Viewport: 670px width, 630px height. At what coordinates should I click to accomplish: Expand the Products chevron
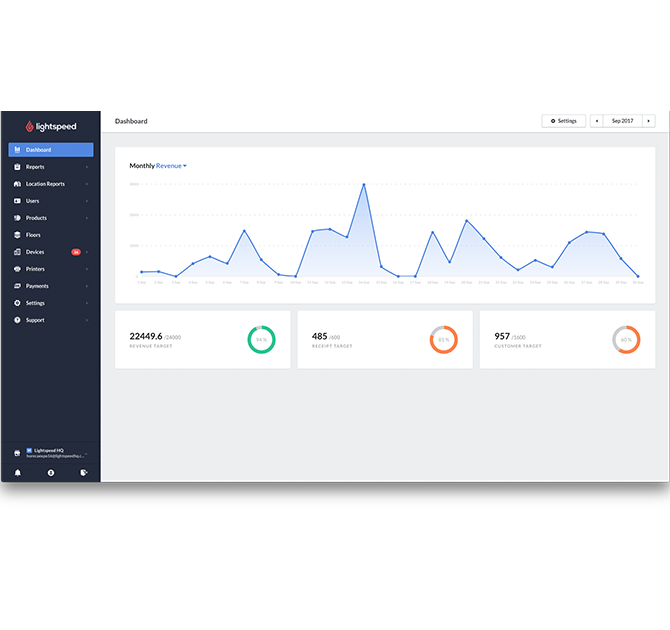coord(87,218)
